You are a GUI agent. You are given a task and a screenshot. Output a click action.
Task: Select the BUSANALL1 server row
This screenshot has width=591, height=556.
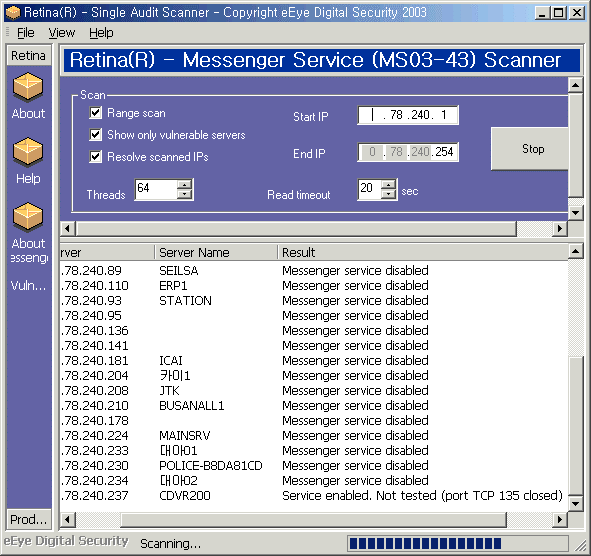pos(314,406)
